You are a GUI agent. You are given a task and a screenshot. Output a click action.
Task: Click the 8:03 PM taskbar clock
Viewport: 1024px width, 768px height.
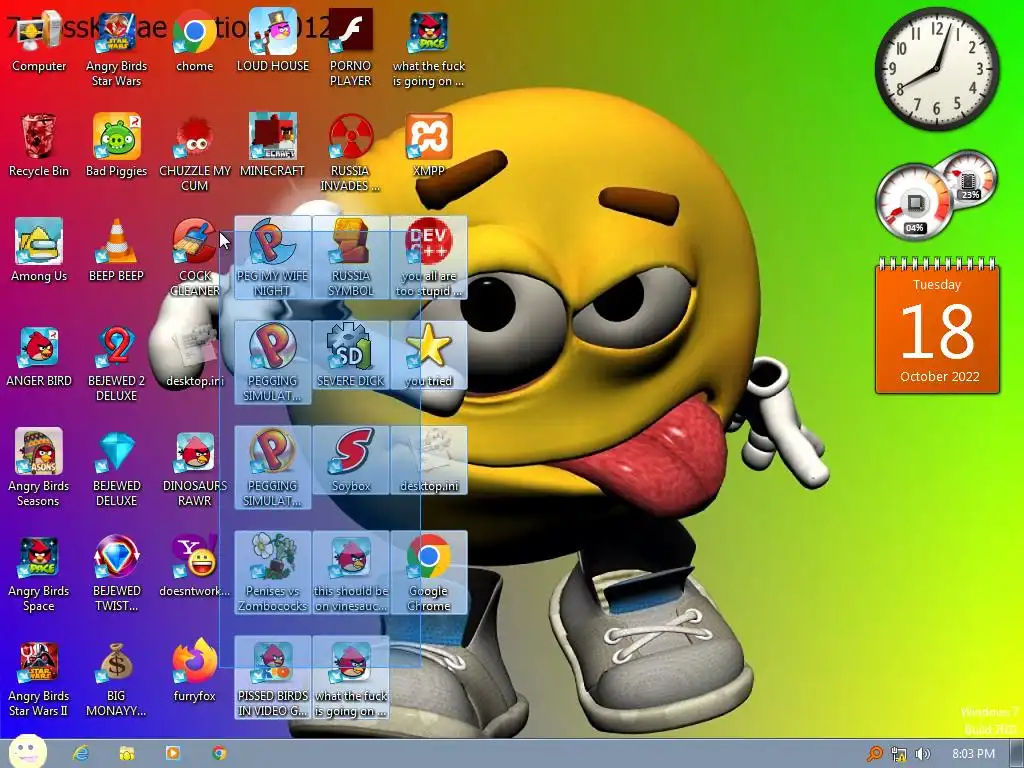tap(973, 754)
